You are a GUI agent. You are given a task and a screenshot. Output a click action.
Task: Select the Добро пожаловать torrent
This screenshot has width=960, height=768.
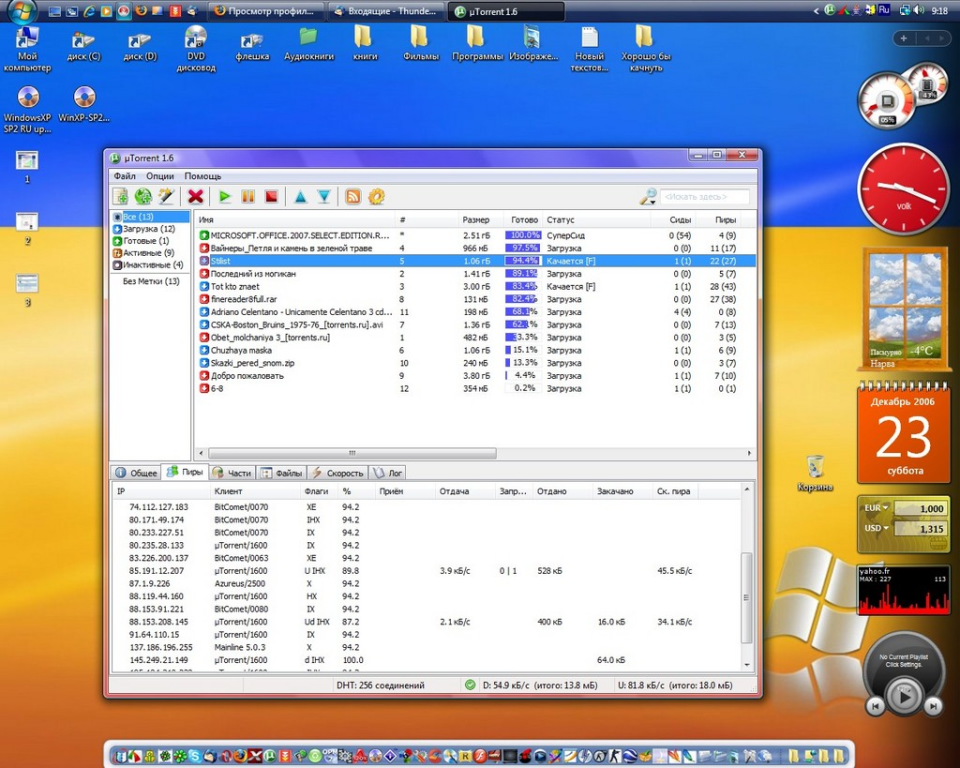[475, 376]
